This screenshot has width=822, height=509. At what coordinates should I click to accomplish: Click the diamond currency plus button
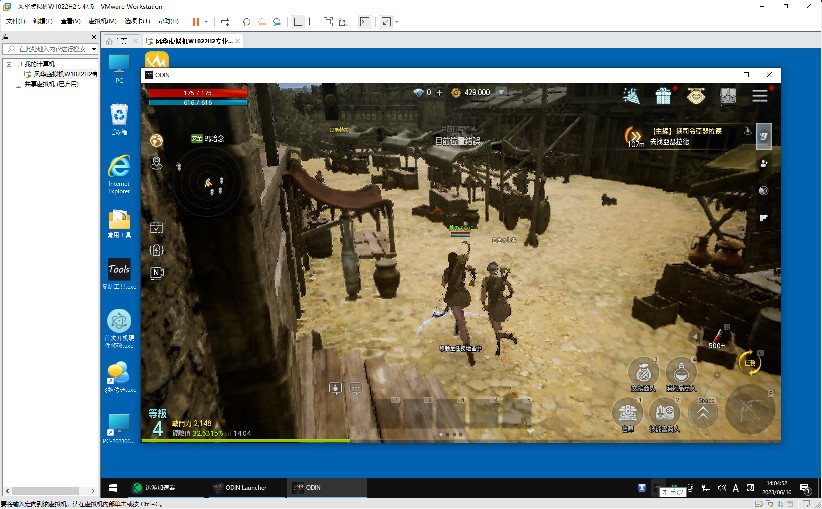click(x=439, y=92)
